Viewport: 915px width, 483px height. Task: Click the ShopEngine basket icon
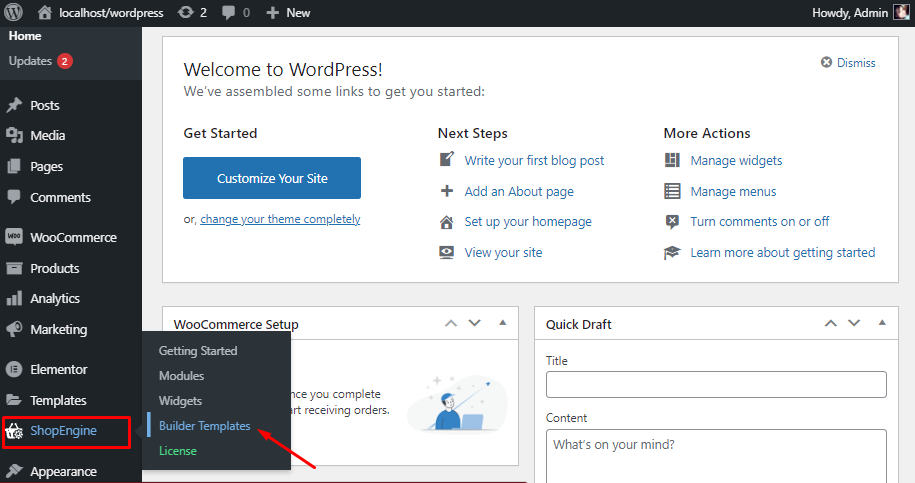tap(15, 432)
